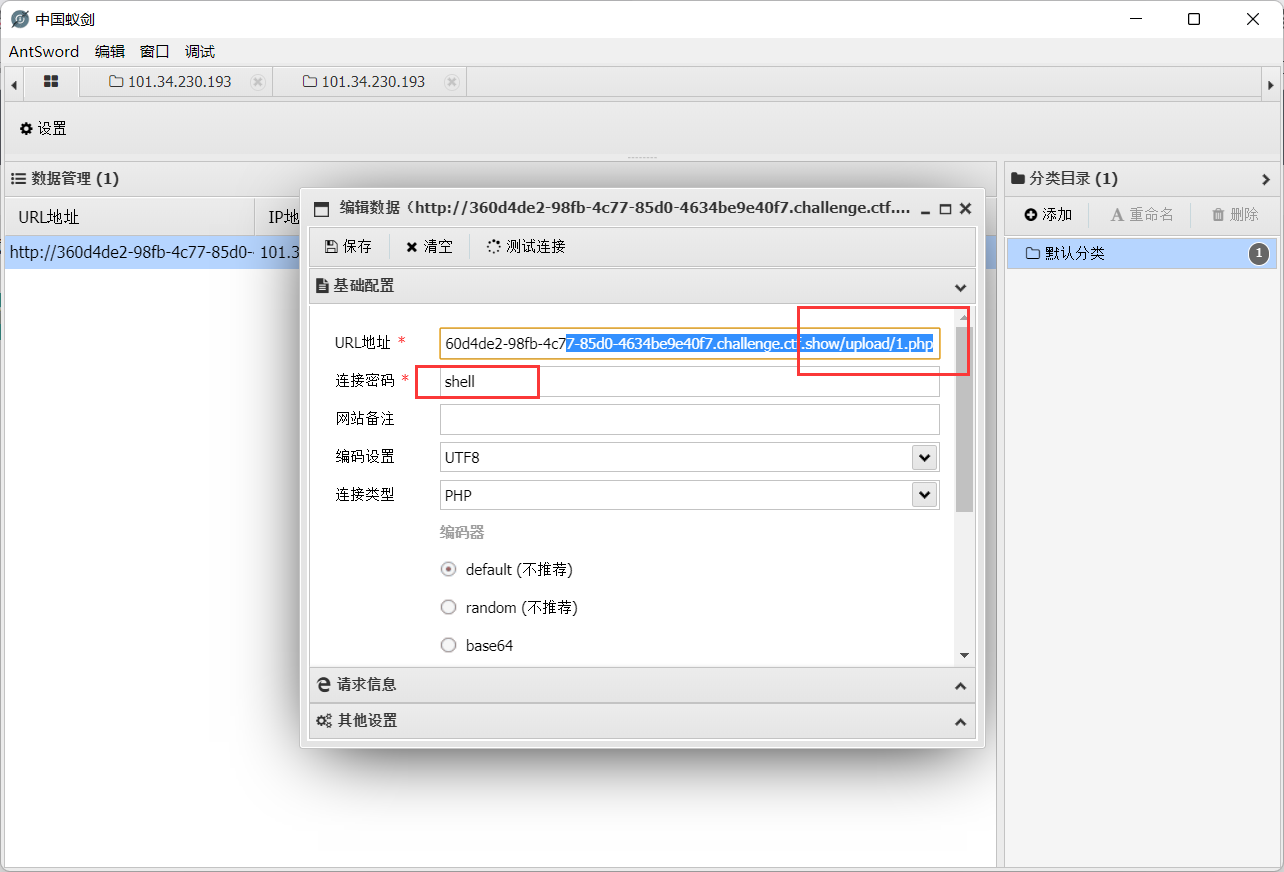Click 添加 add category button

1048,214
